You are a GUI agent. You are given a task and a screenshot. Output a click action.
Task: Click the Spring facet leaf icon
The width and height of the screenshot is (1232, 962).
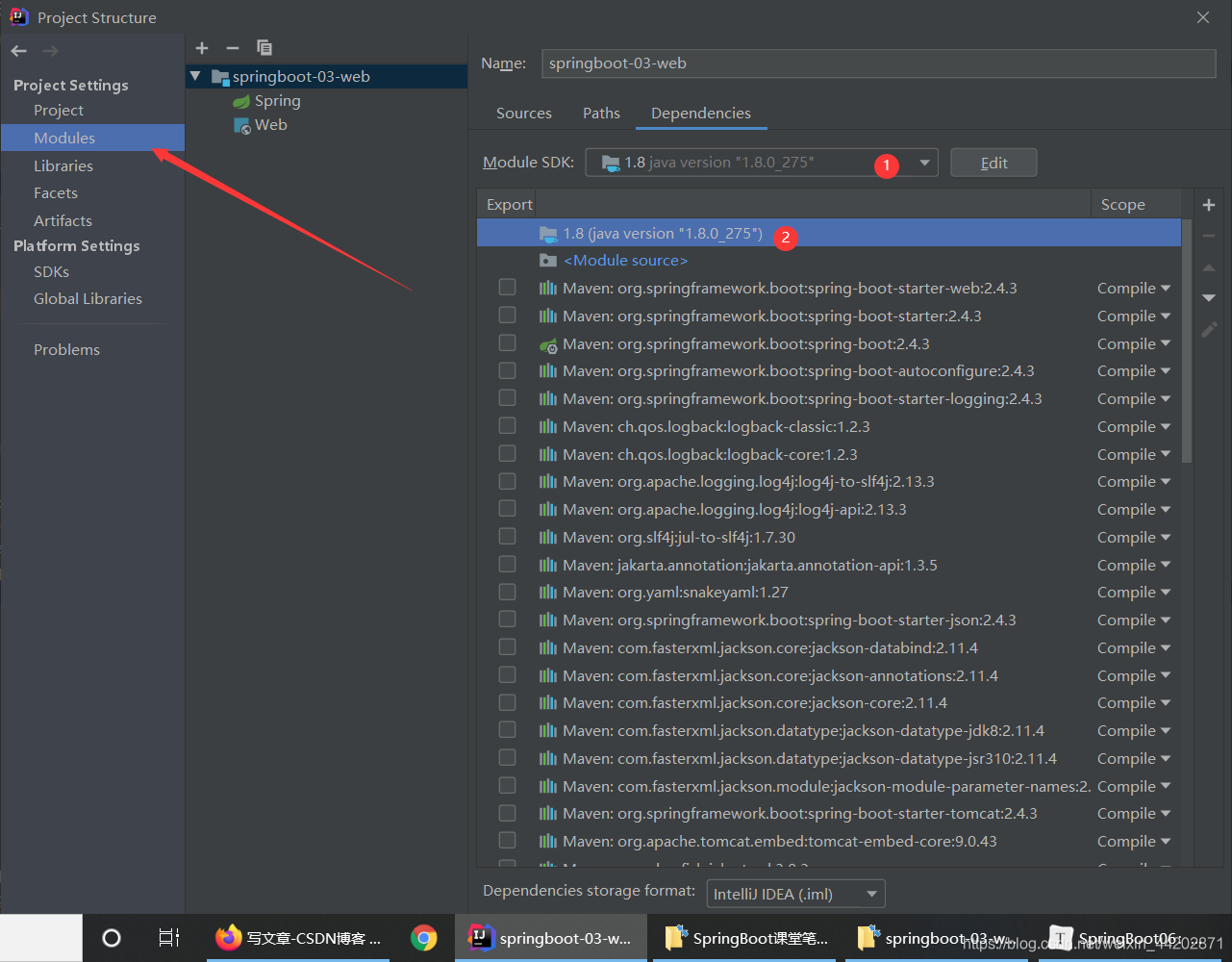tap(241, 101)
